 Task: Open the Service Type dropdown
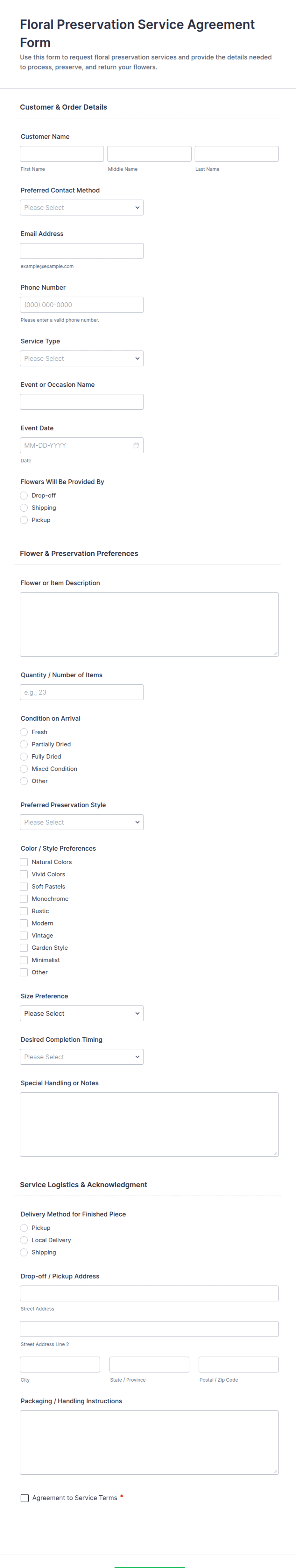[x=81, y=358]
